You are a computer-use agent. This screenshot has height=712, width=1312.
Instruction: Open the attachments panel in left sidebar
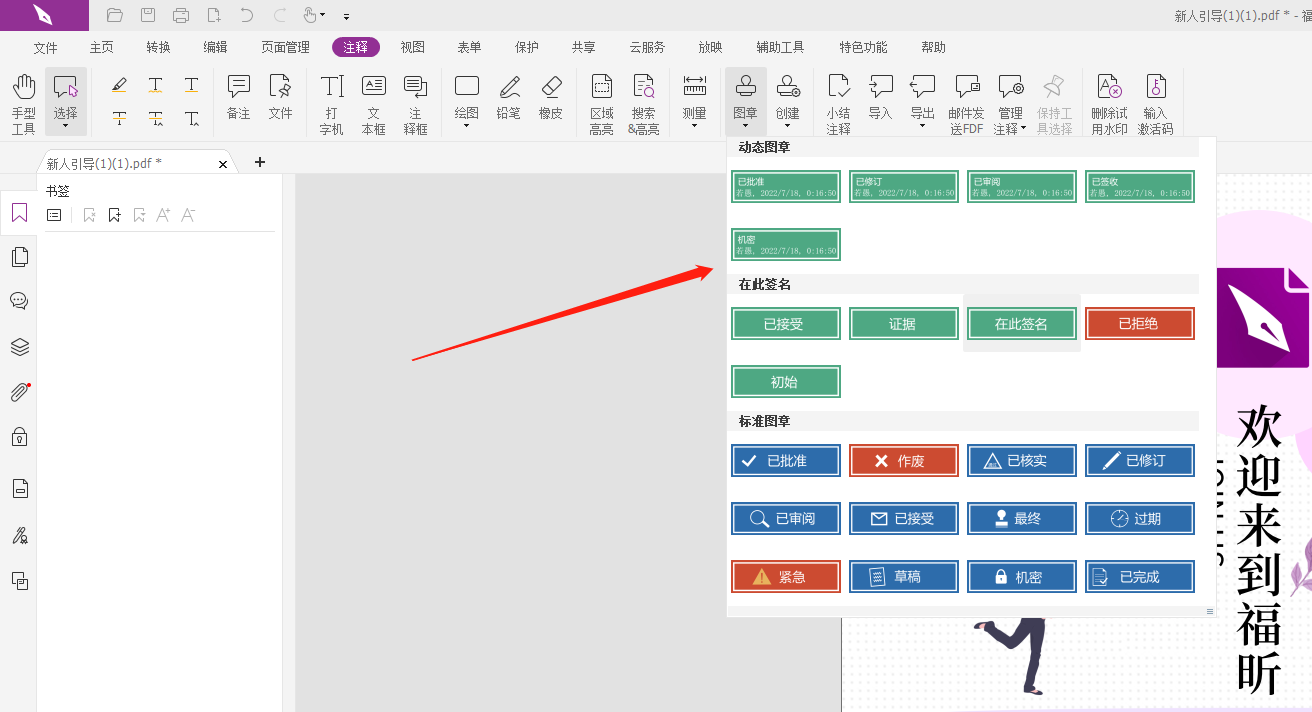(x=19, y=391)
